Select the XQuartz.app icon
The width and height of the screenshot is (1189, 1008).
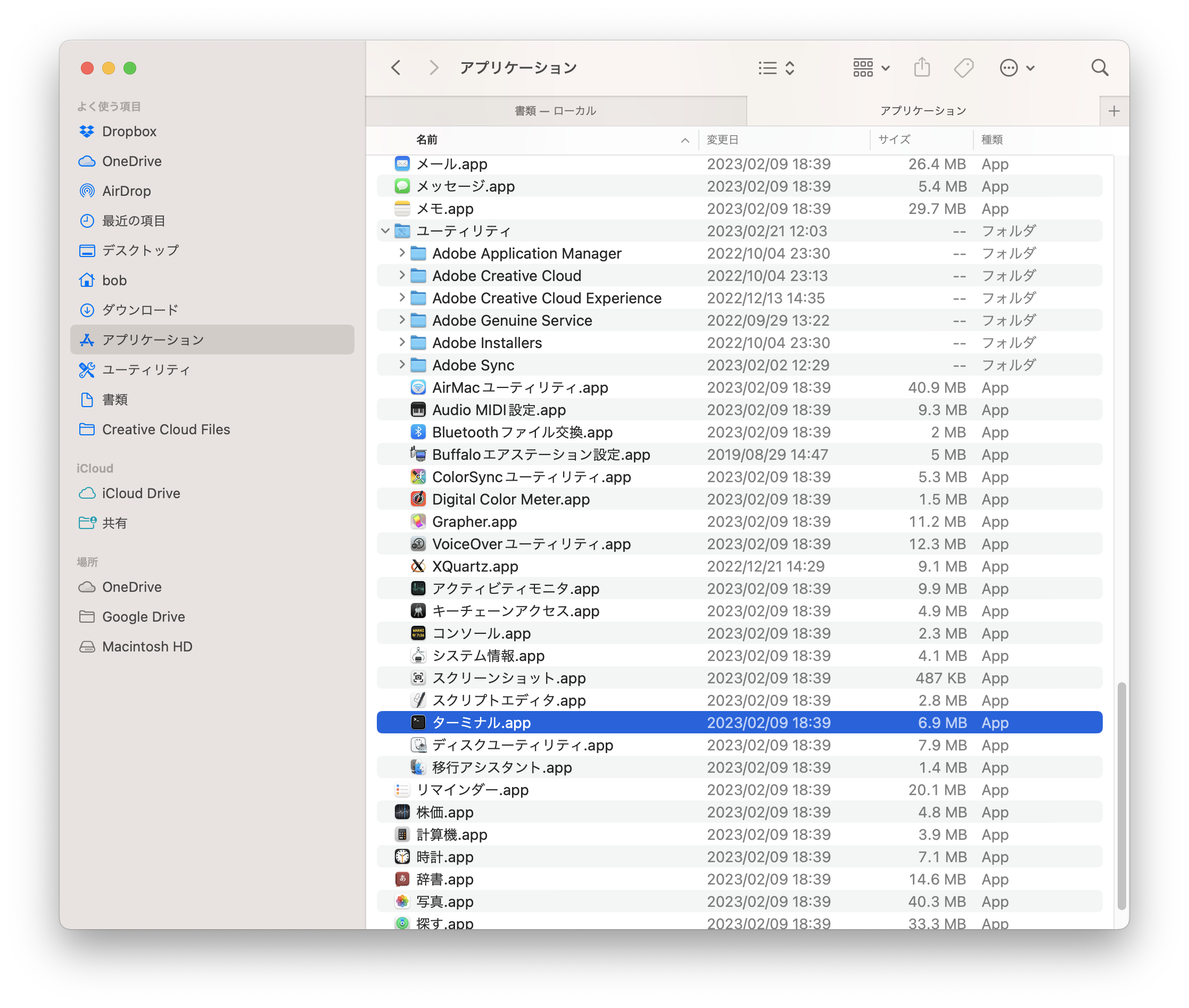pyautogui.click(x=418, y=566)
